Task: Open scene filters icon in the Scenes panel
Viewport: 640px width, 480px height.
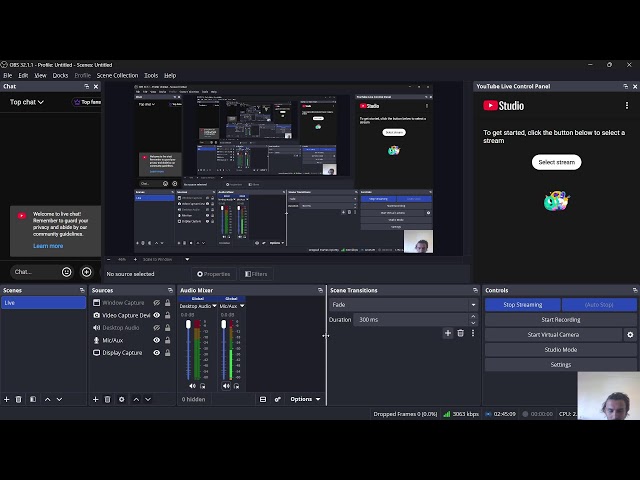Action: (33, 399)
